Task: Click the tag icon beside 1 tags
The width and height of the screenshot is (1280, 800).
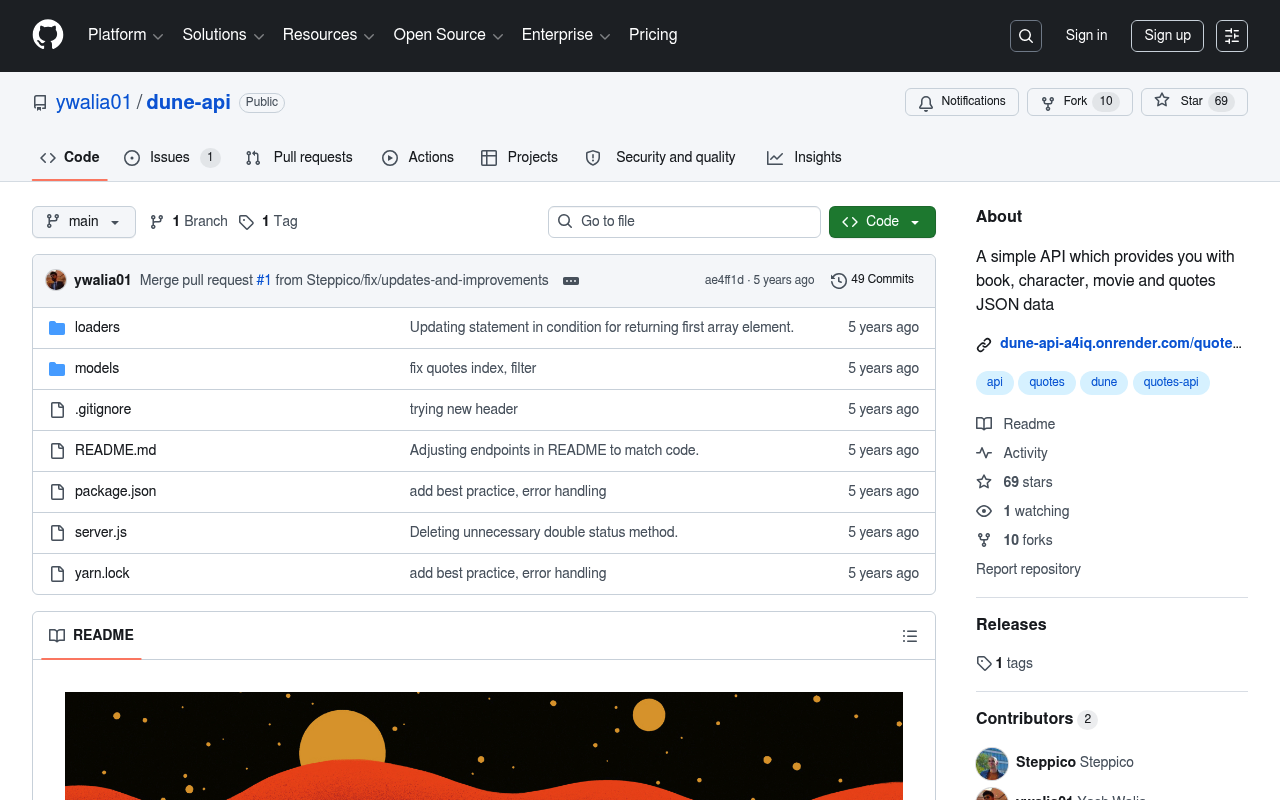Action: click(x=984, y=663)
